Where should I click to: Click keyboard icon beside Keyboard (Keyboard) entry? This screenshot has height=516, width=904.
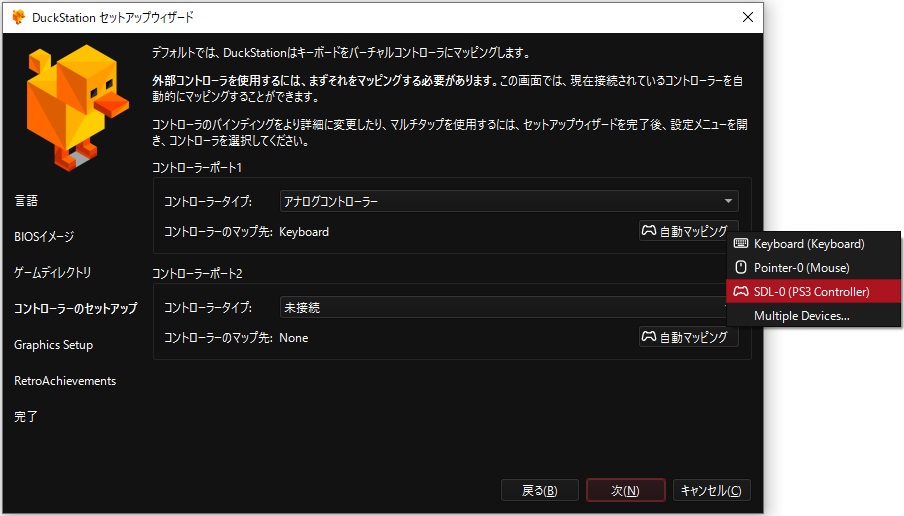point(741,243)
